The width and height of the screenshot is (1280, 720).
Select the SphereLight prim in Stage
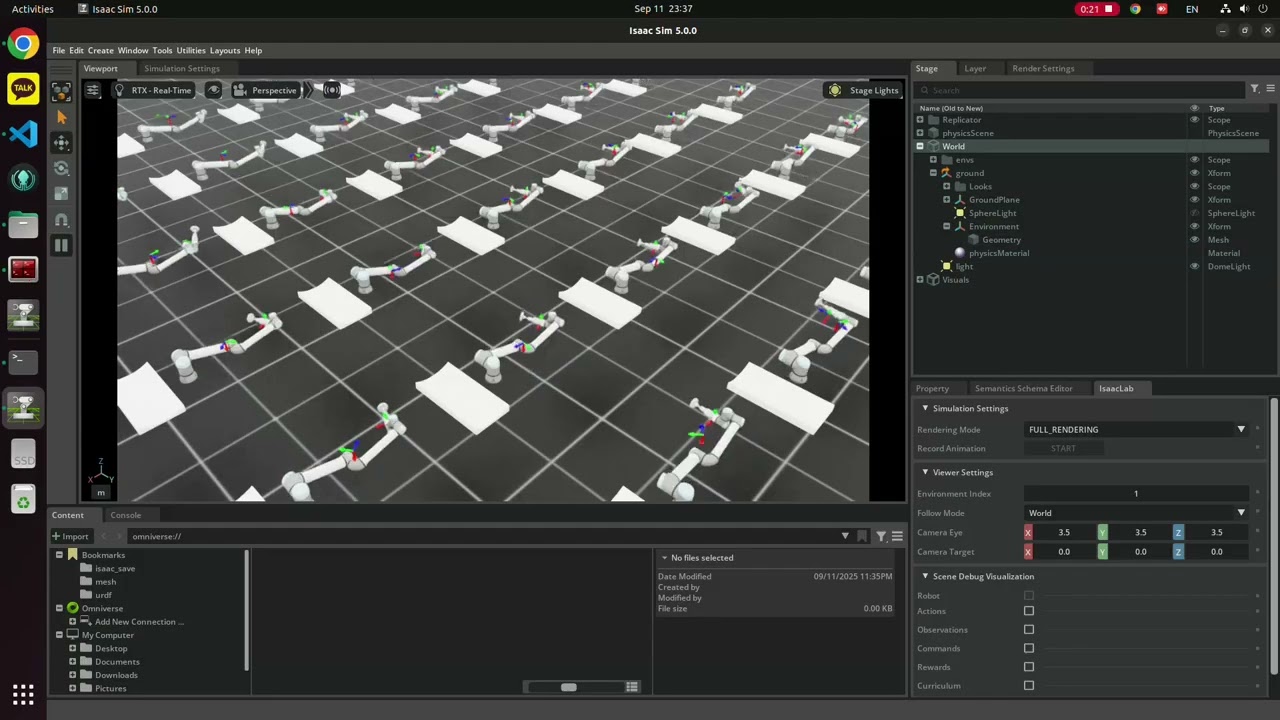tap(992, 213)
